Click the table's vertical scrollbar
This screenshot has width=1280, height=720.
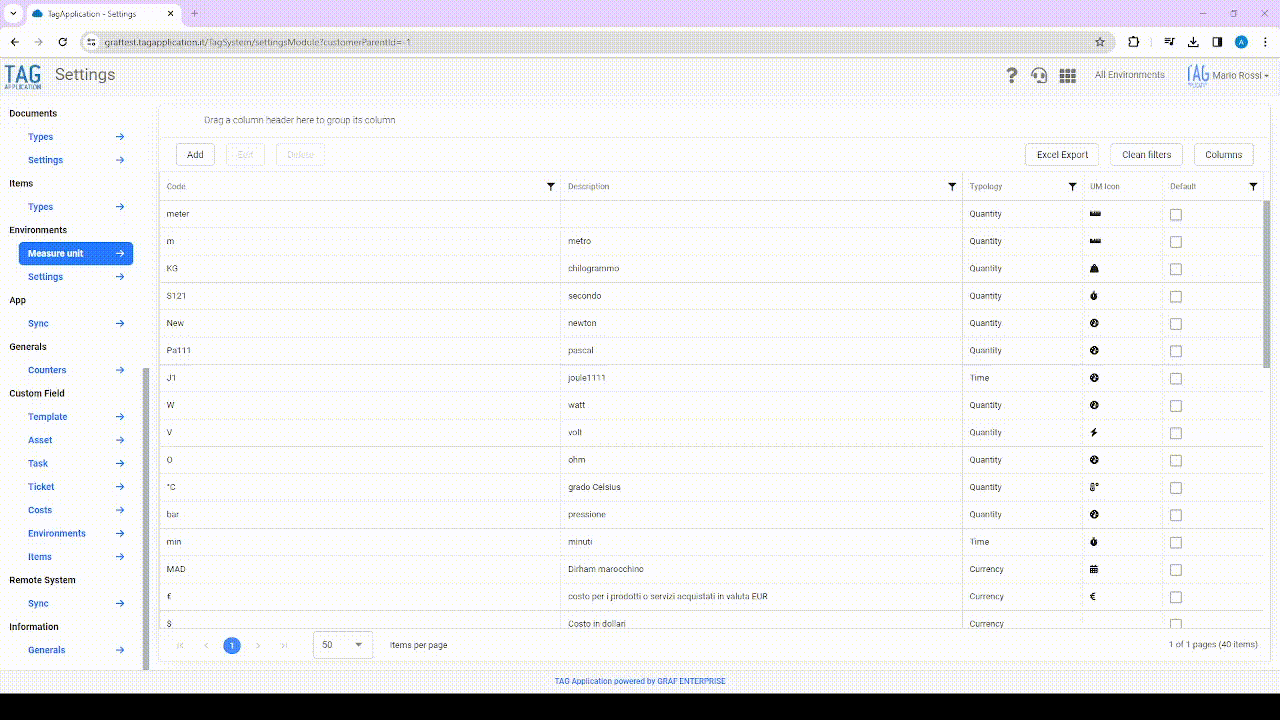coord(1267,285)
